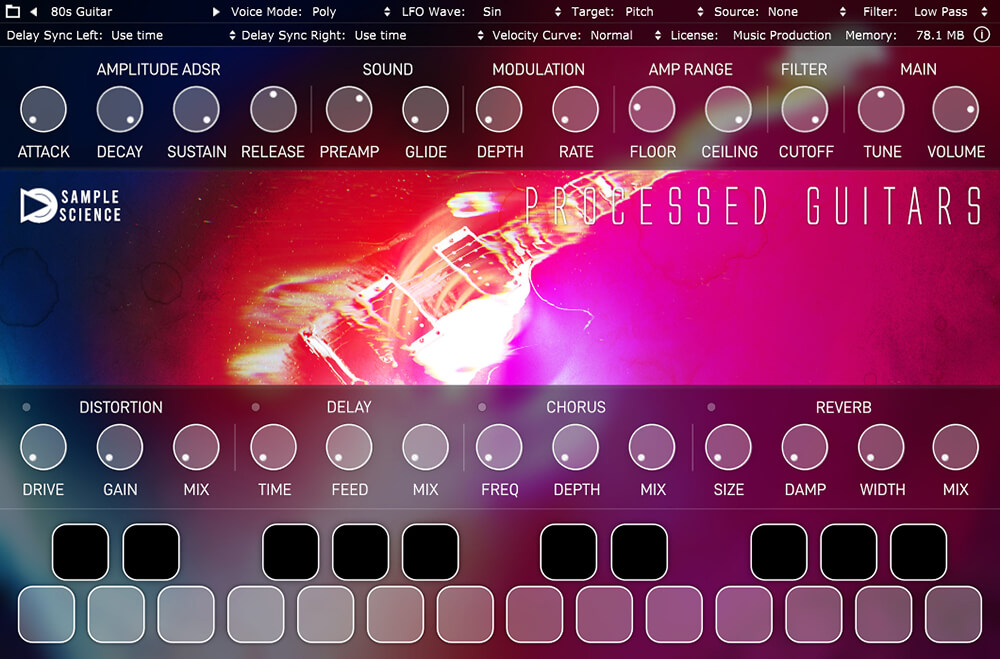Click the Distortion Drive knob
This screenshot has width=1000, height=659.
pyautogui.click(x=43, y=447)
